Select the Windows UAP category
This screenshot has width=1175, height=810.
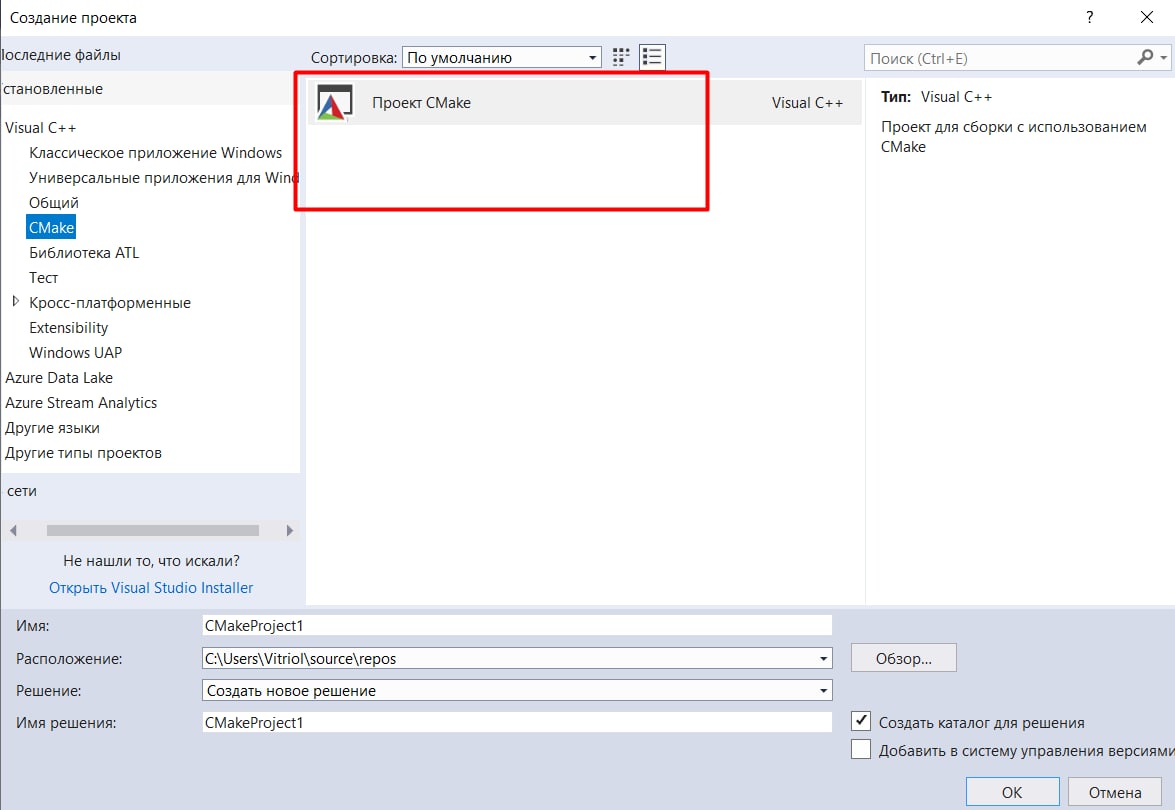75,352
